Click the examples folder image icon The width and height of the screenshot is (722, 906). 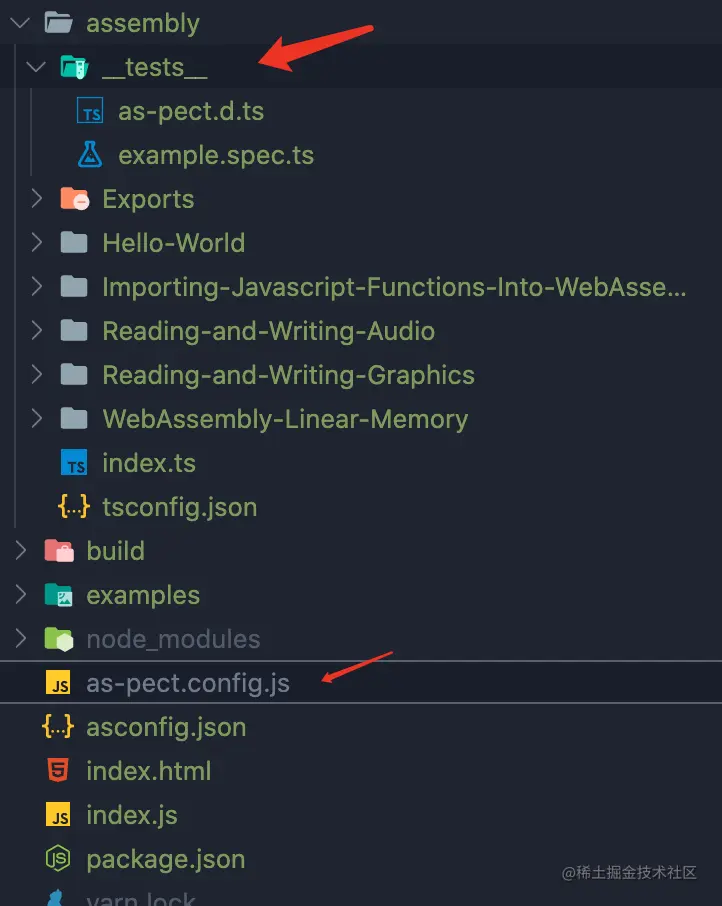58,595
